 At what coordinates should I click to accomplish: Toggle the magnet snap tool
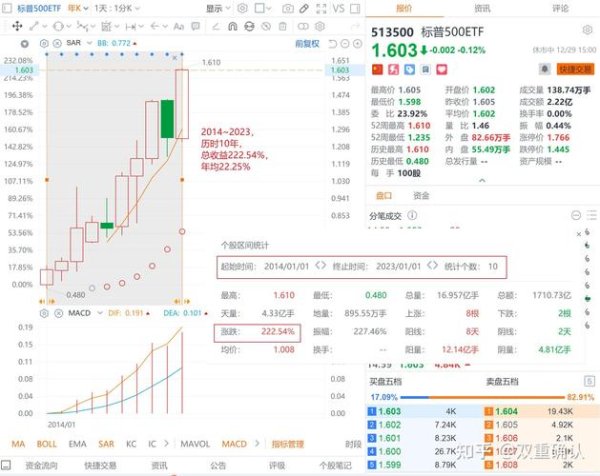tap(232, 26)
